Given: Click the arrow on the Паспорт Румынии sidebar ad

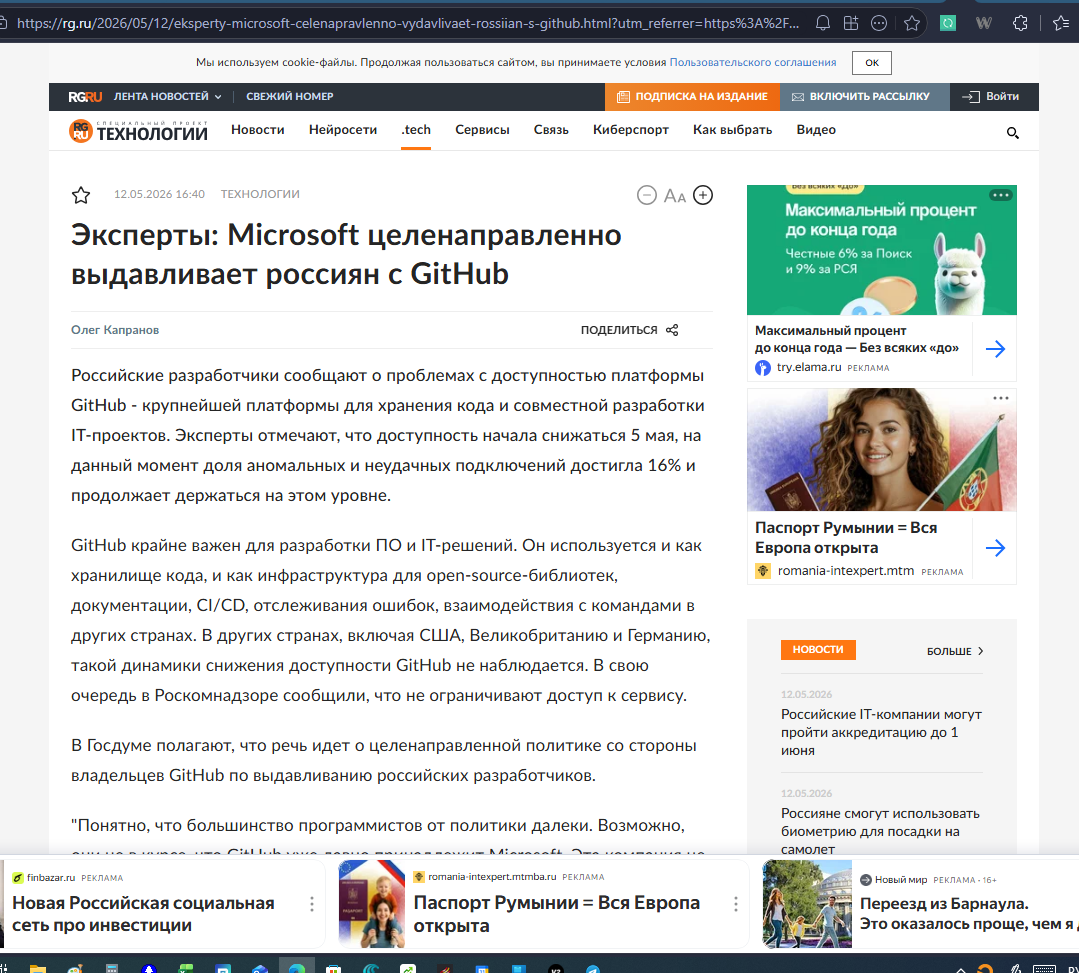Looking at the screenshot, I should (x=995, y=548).
